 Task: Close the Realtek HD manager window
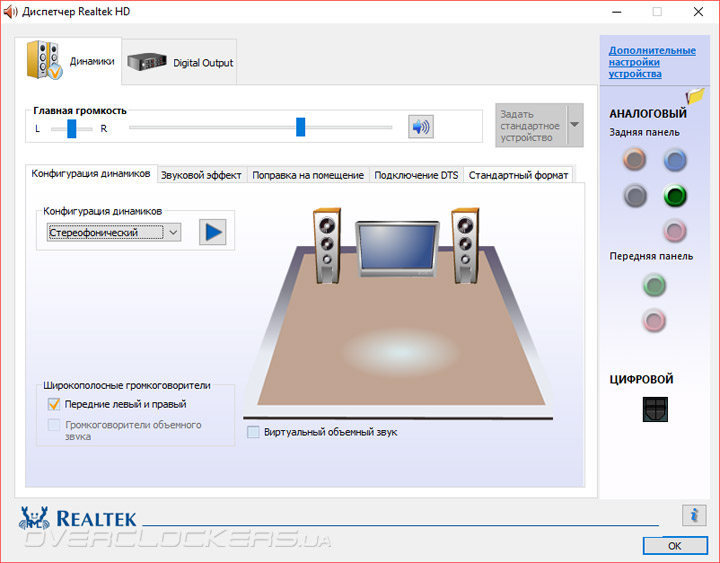coord(698,12)
